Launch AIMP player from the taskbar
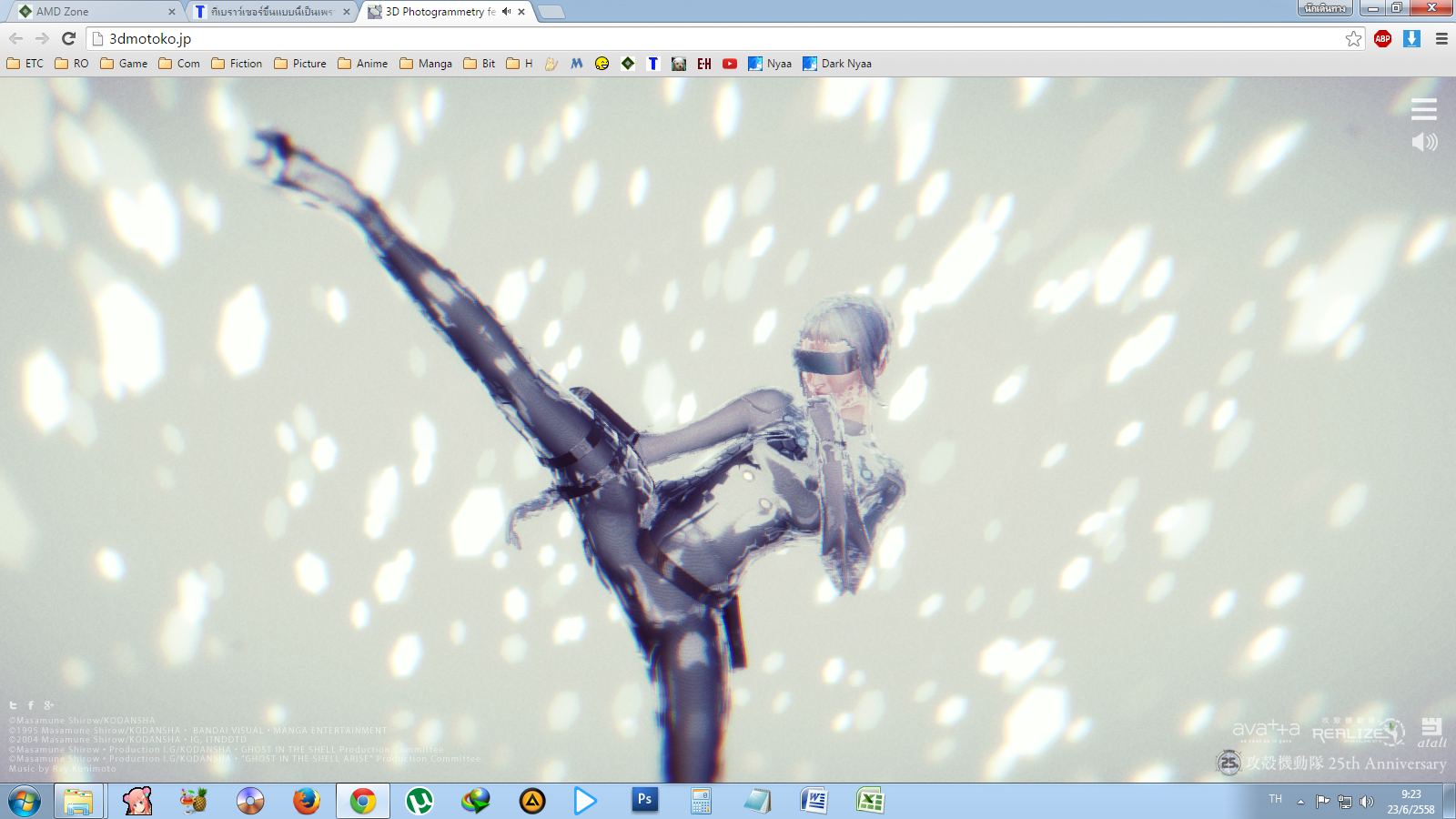The width and height of the screenshot is (1456, 819). coord(532,801)
